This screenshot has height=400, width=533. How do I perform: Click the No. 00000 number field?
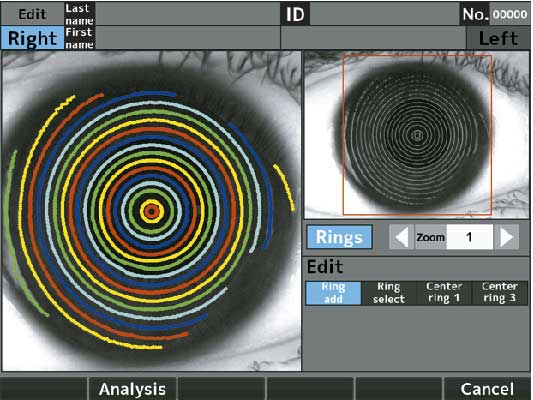pyautogui.click(x=510, y=14)
